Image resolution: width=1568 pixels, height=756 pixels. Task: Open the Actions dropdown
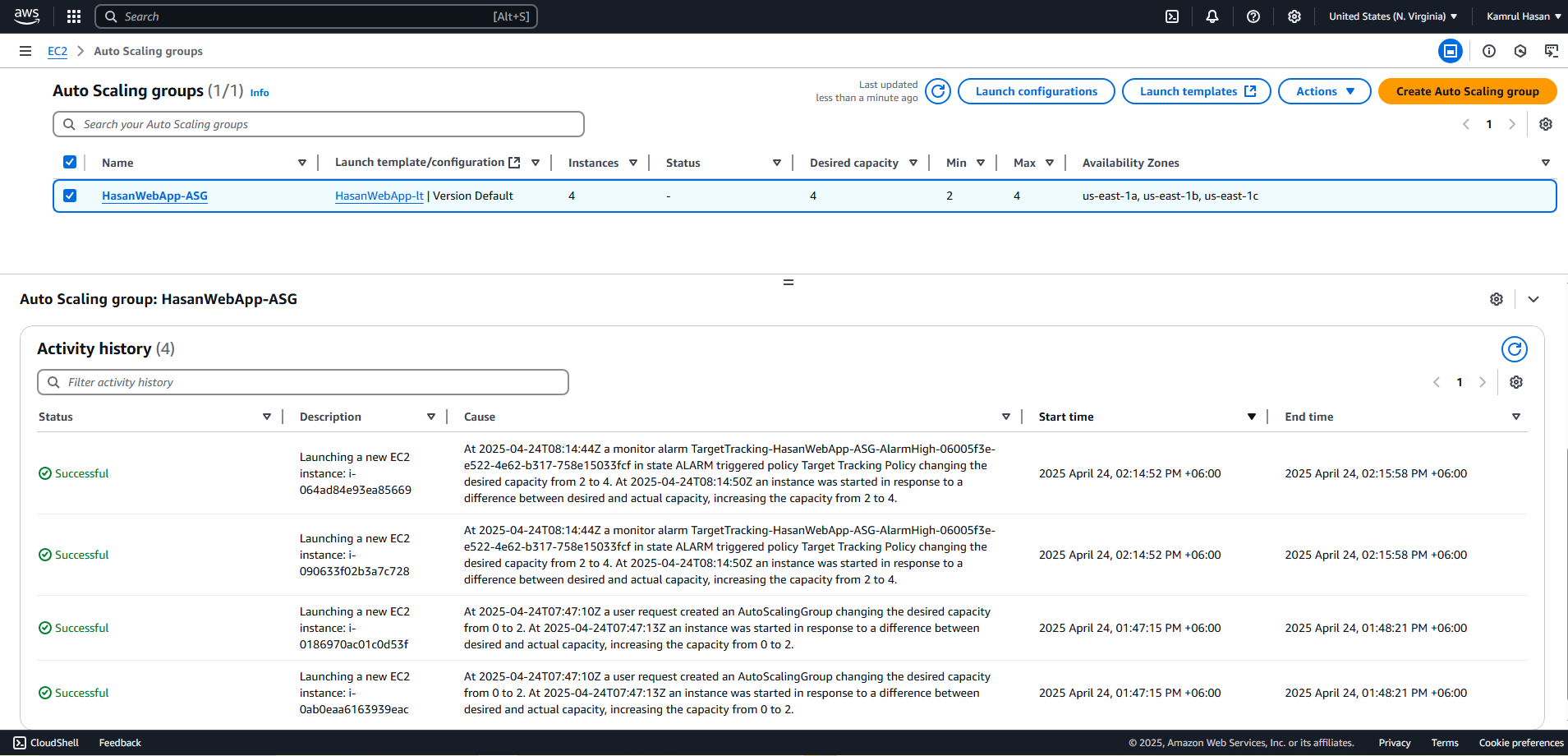point(1325,91)
